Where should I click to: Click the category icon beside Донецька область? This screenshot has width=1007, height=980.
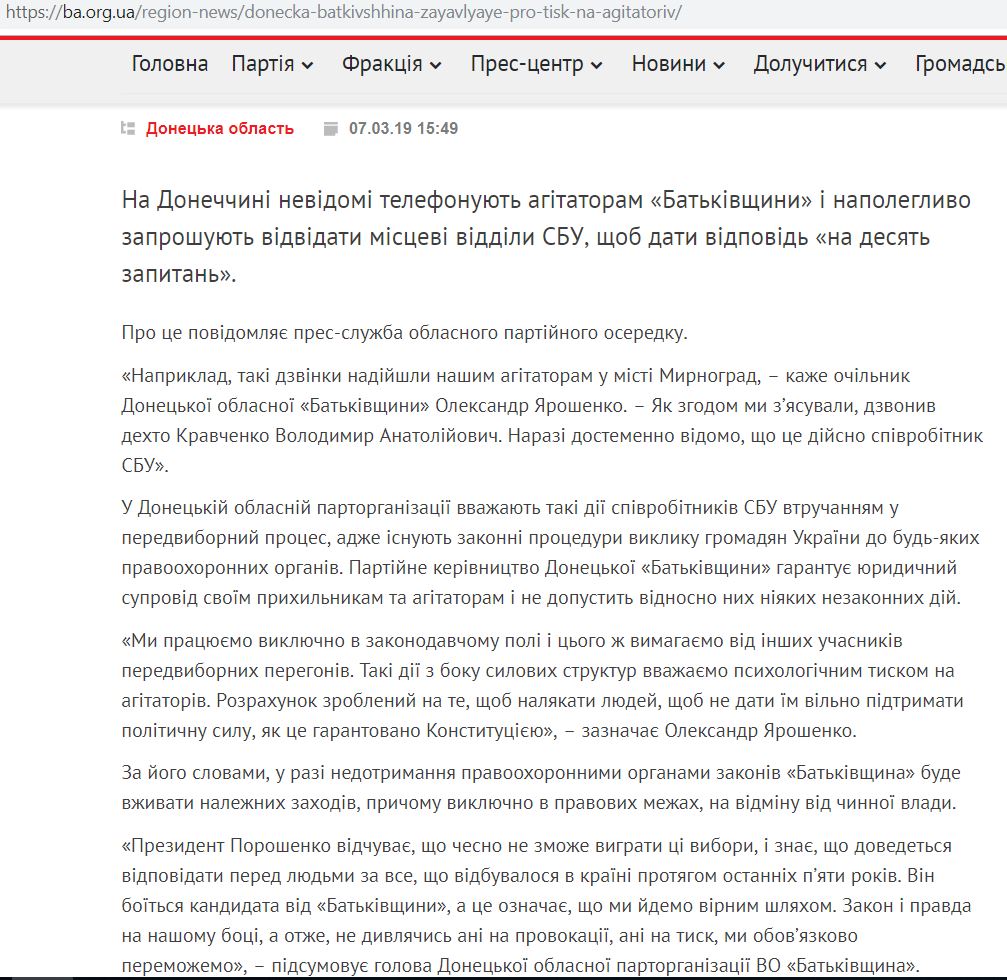pyautogui.click(x=128, y=128)
